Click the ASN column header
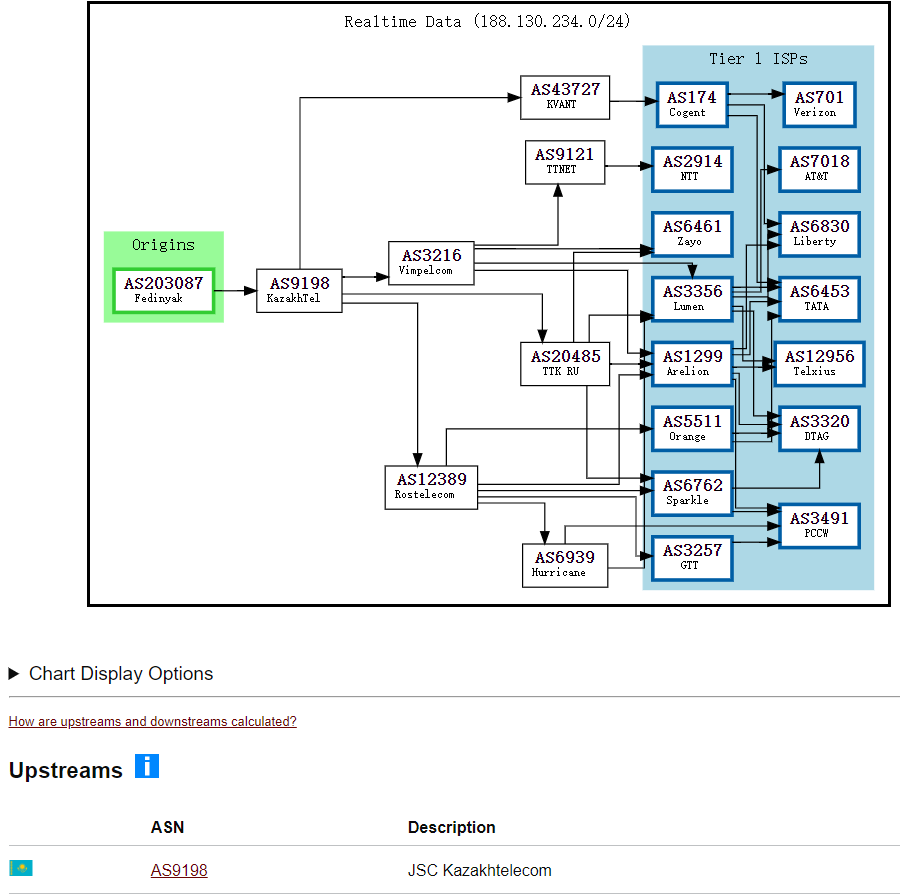This screenshot has height=895, width=900. pyautogui.click(x=168, y=827)
